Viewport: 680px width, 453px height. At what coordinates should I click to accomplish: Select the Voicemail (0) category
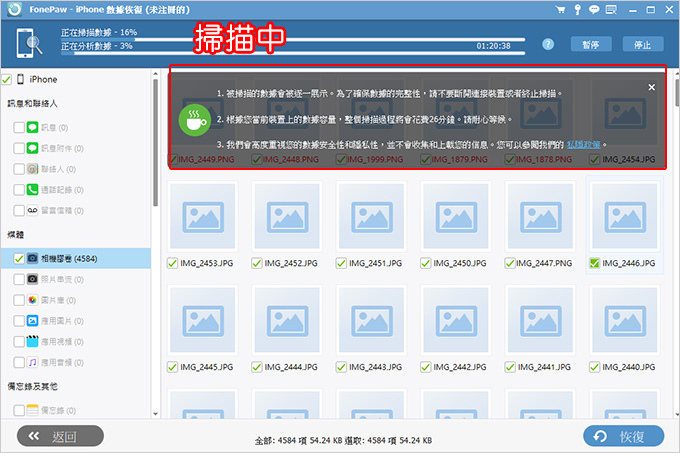pos(76,210)
